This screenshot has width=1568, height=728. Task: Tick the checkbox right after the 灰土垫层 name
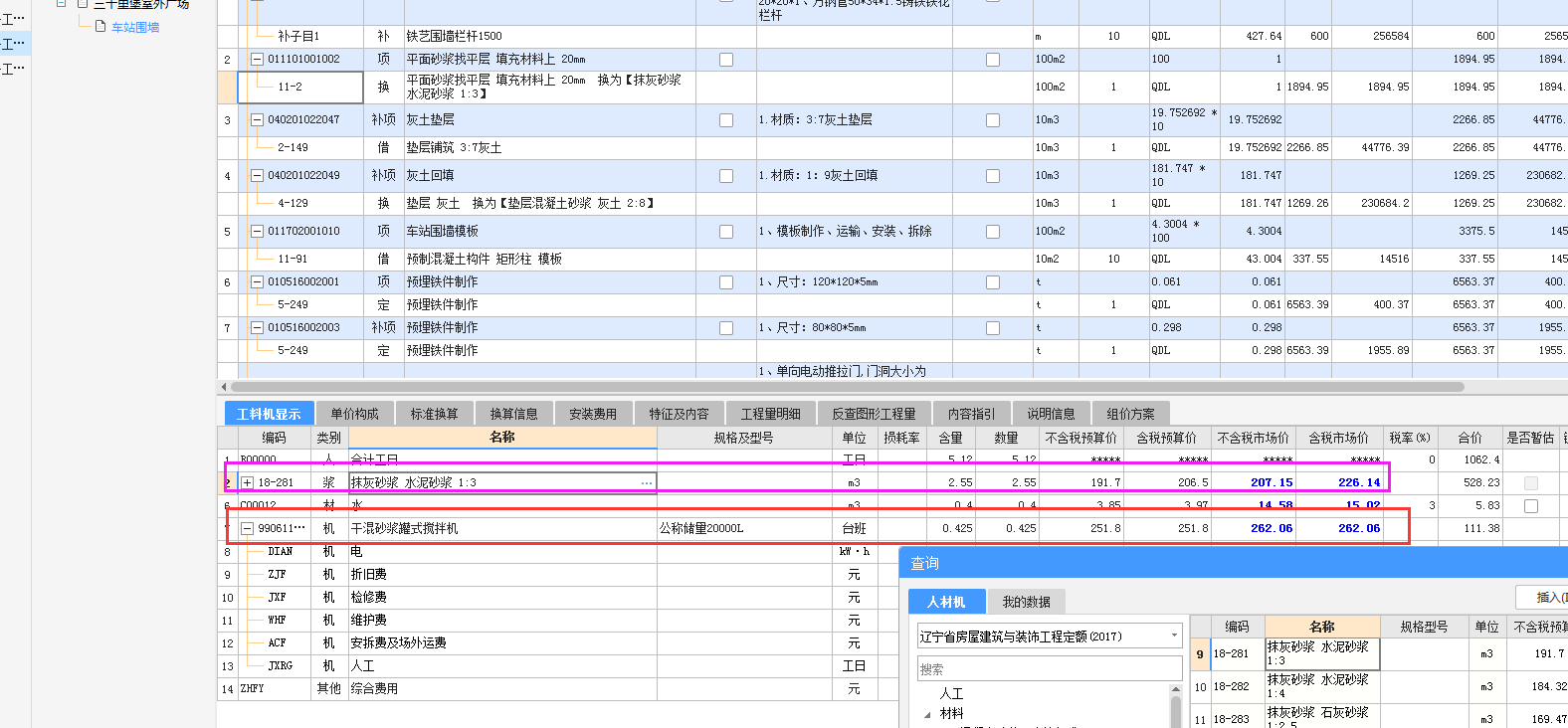tap(726, 120)
